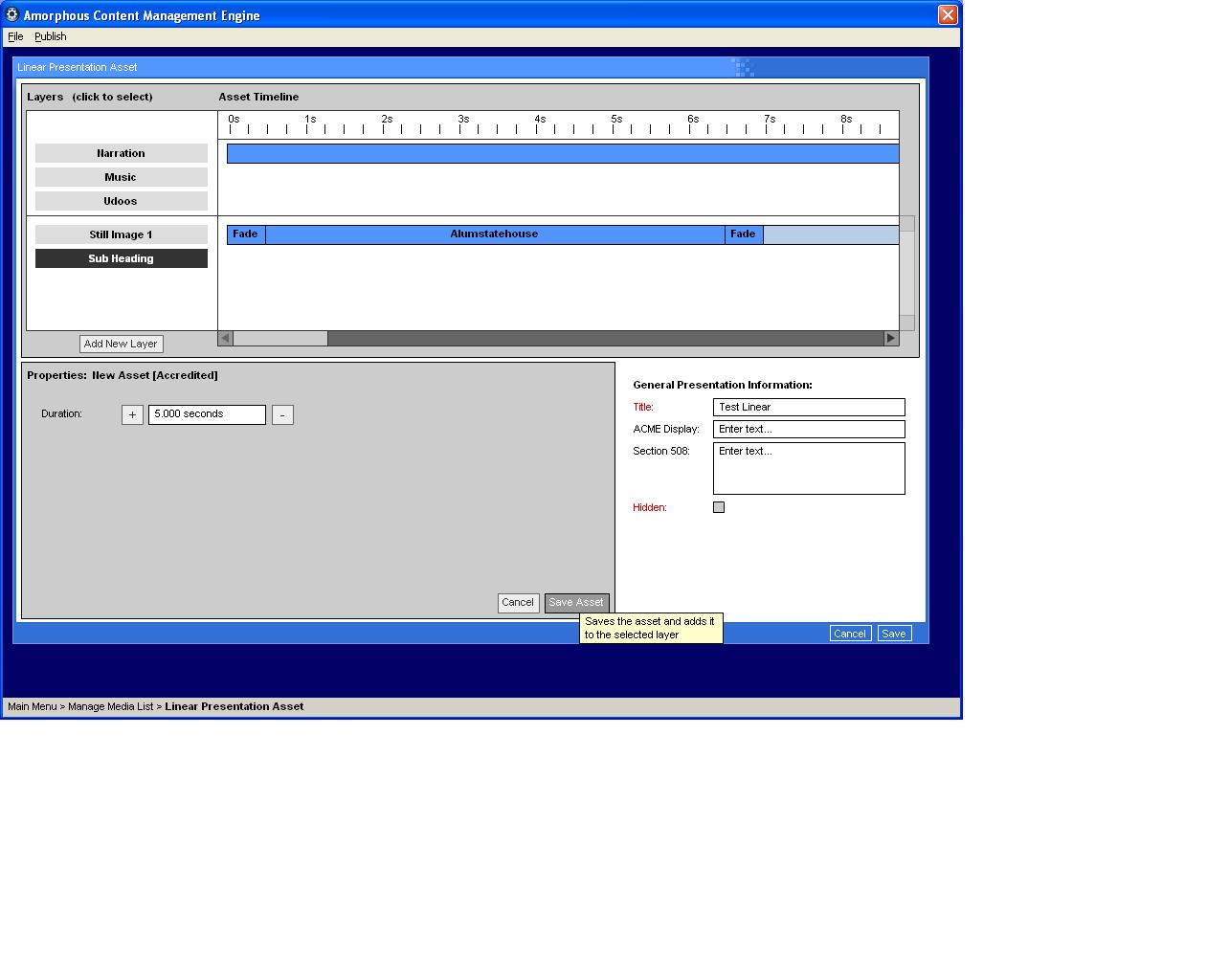
Task: Click timeline horizontal scrollbar left arrow
Action: pos(225,338)
